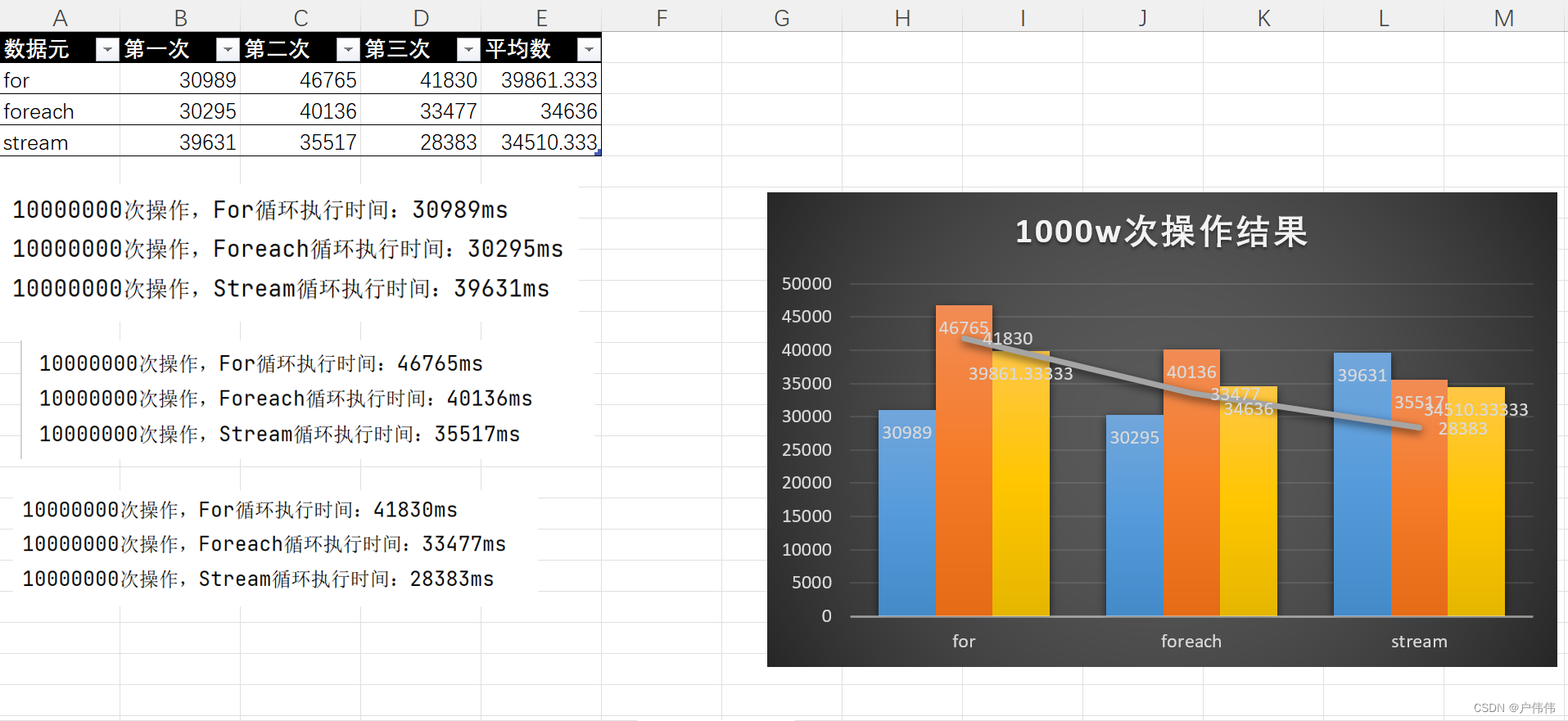Open filter dropdown for 数据元 column
Image resolution: width=1568 pixels, height=721 pixels.
pos(107,50)
